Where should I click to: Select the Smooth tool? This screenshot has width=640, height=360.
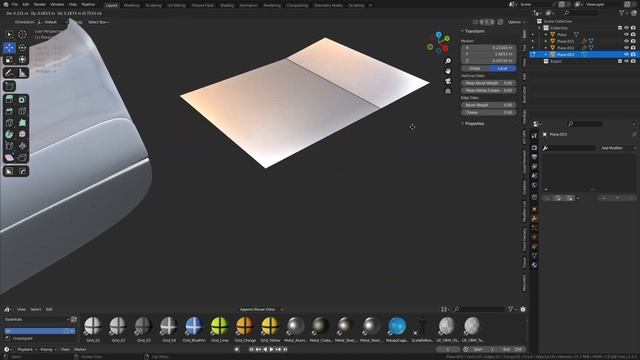click(x=22, y=134)
